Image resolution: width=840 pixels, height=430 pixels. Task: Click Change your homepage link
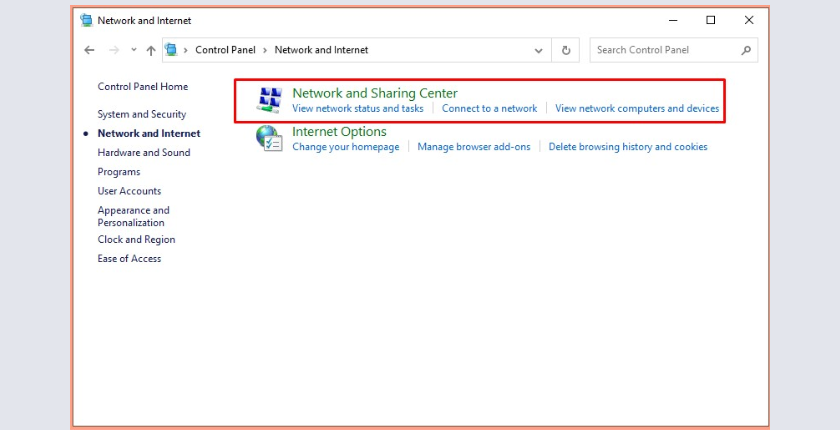pos(346,147)
